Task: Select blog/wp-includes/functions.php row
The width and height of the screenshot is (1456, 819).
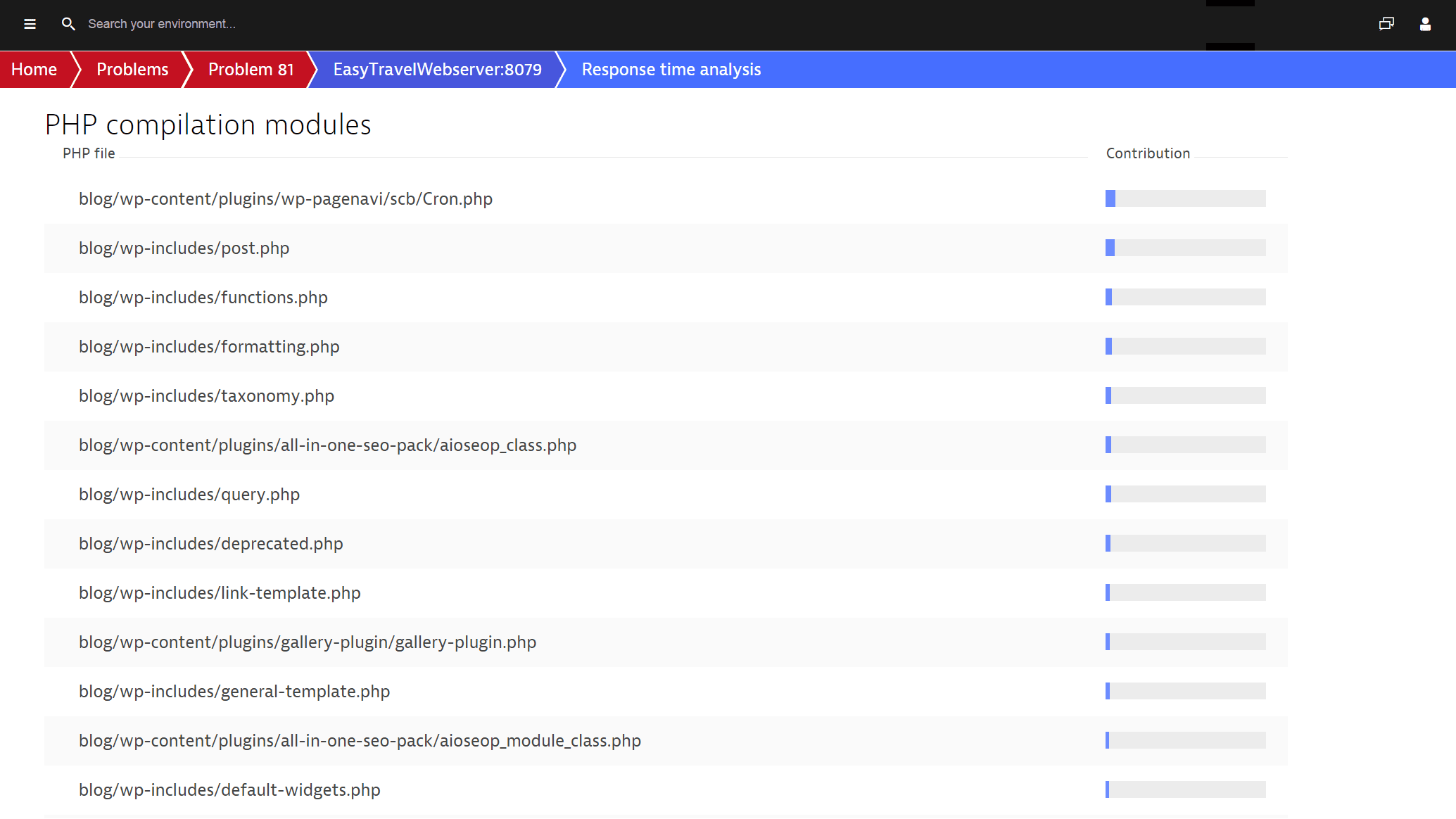Action: [666, 298]
